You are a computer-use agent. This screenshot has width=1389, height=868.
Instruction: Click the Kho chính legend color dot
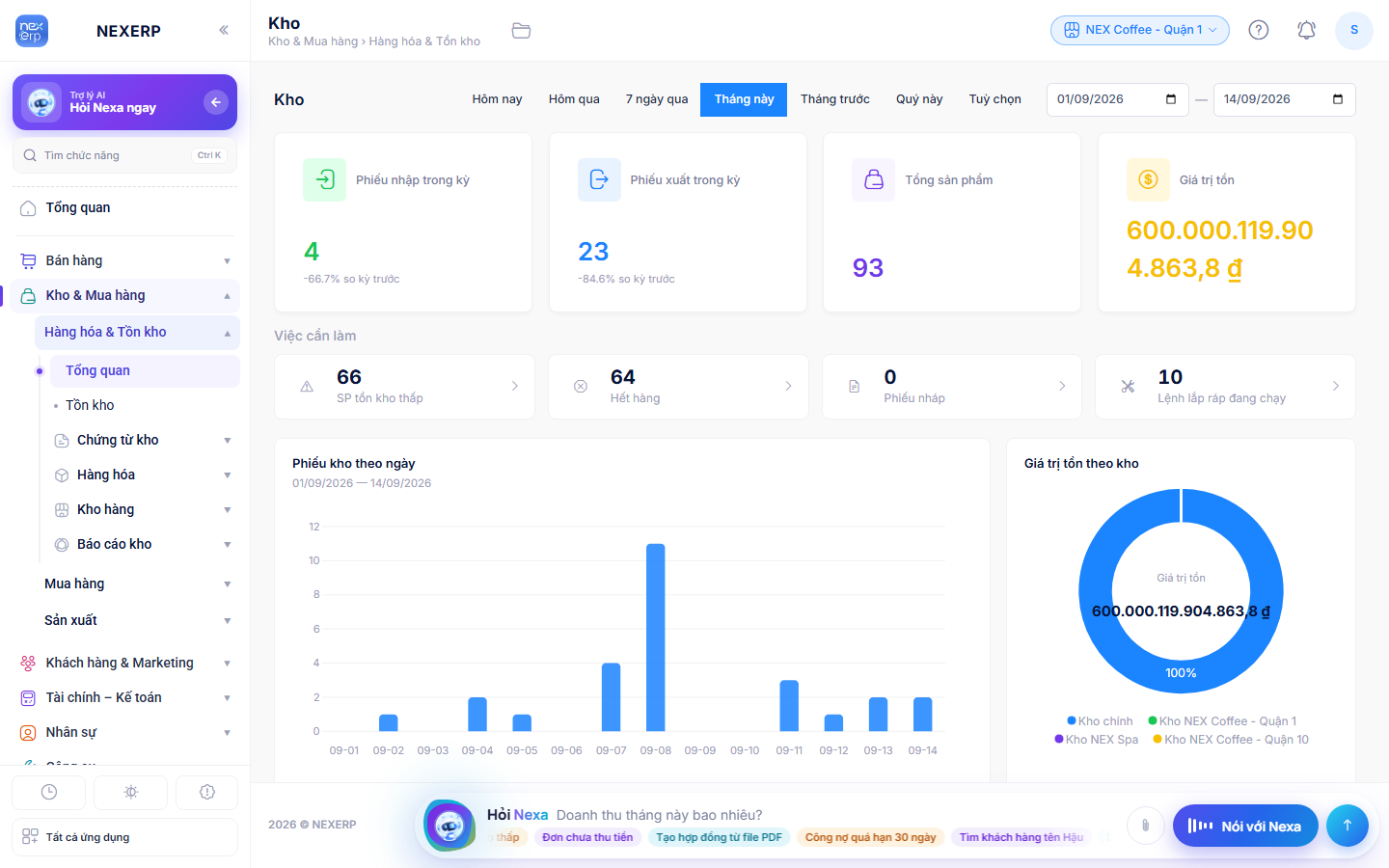click(x=1072, y=721)
